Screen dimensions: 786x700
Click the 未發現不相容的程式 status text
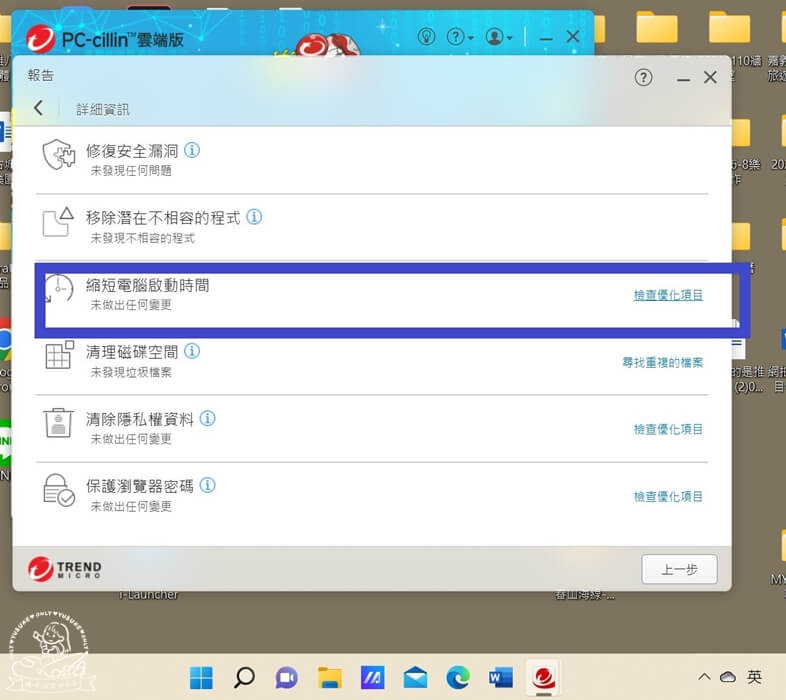click(142, 238)
